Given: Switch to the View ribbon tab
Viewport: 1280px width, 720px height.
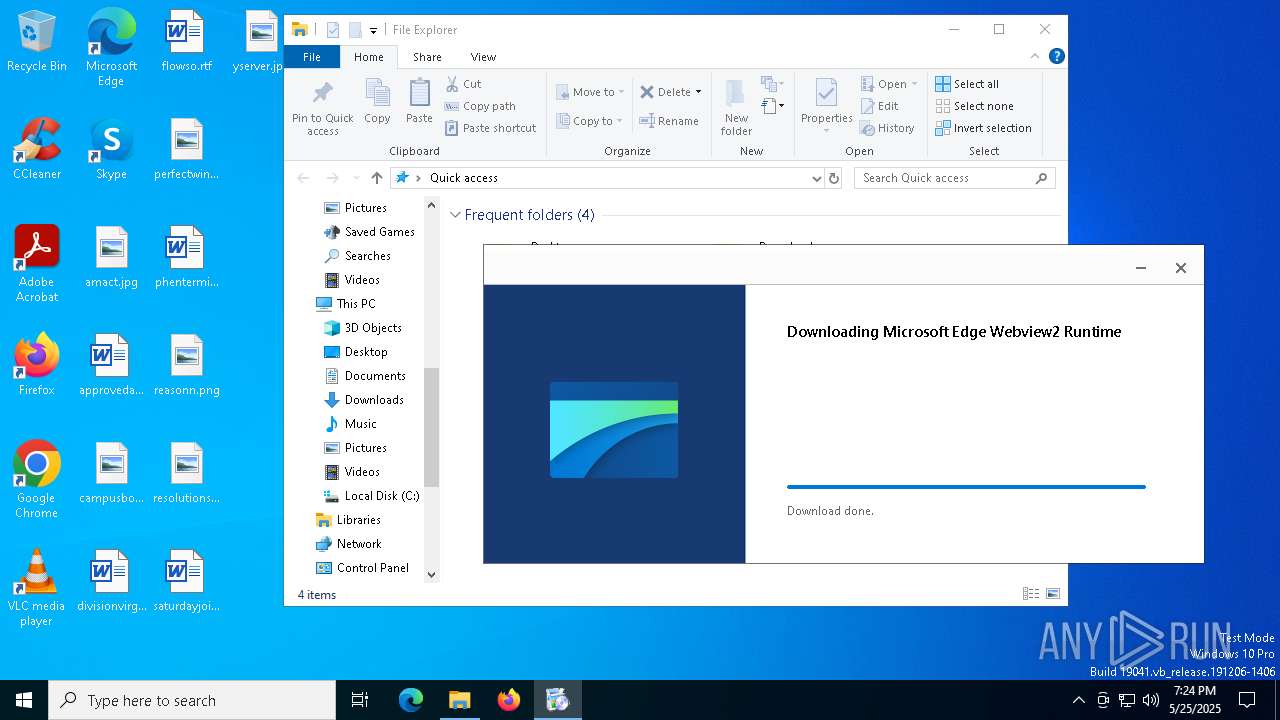Looking at the screenshot, I should [x=483, y=57].
